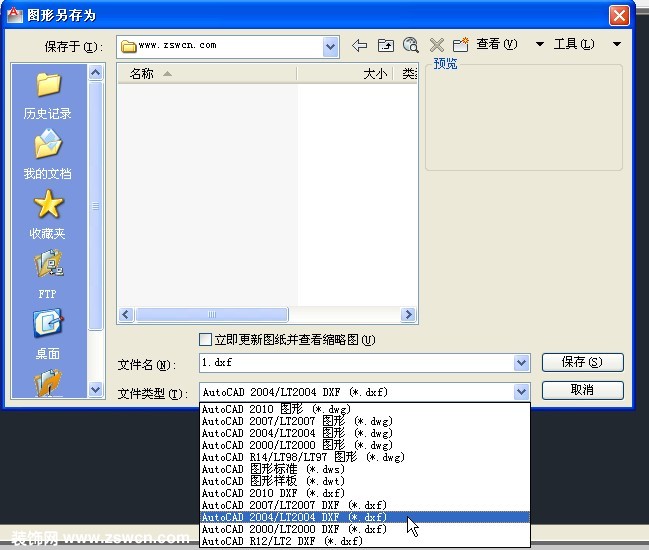Toggle 立即更新图纸并查看缩略图 checkbox
The image size is (649, 550).
(205, 340)
